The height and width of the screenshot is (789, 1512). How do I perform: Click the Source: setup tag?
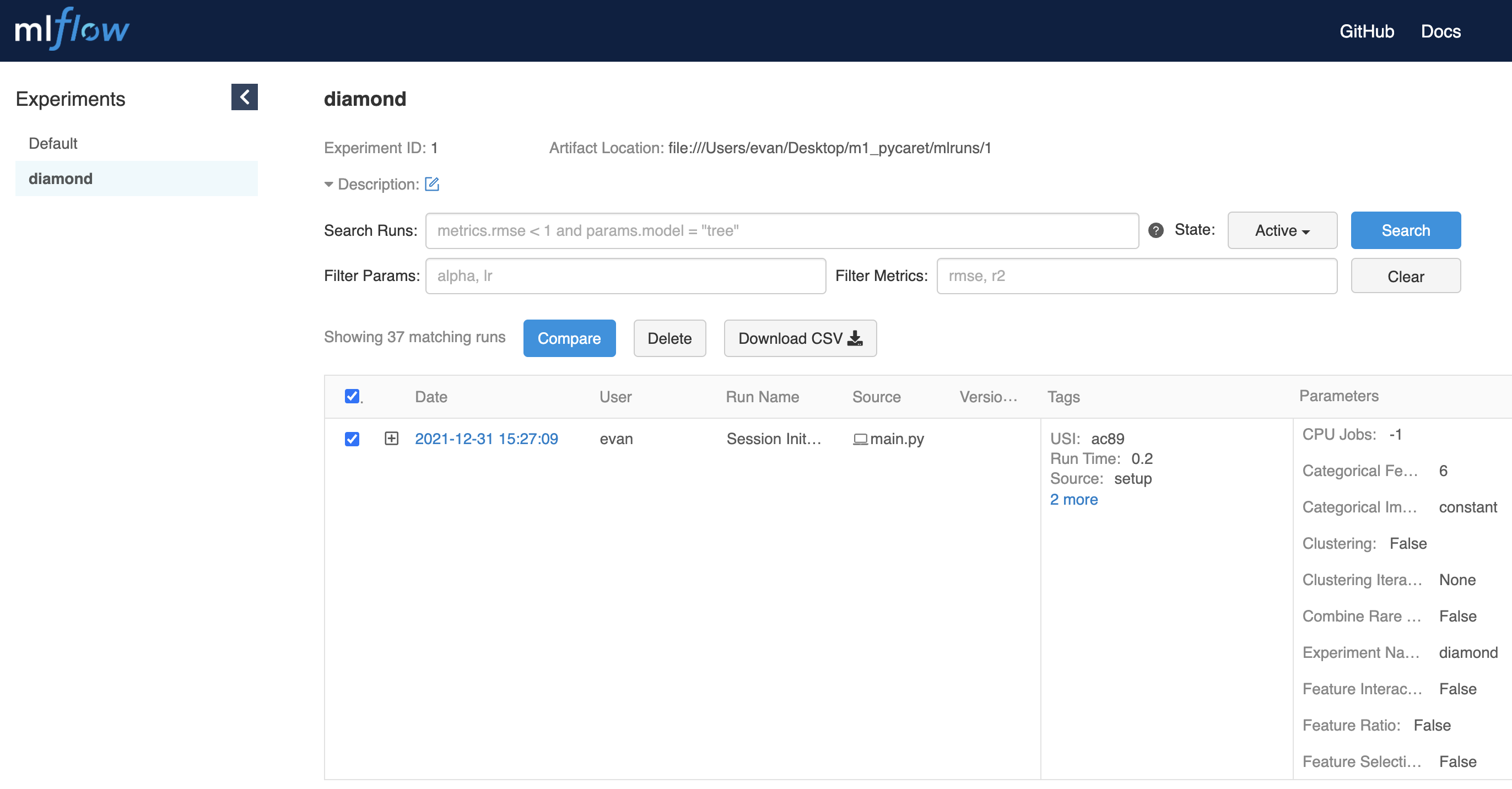(x=1100, y=478)
